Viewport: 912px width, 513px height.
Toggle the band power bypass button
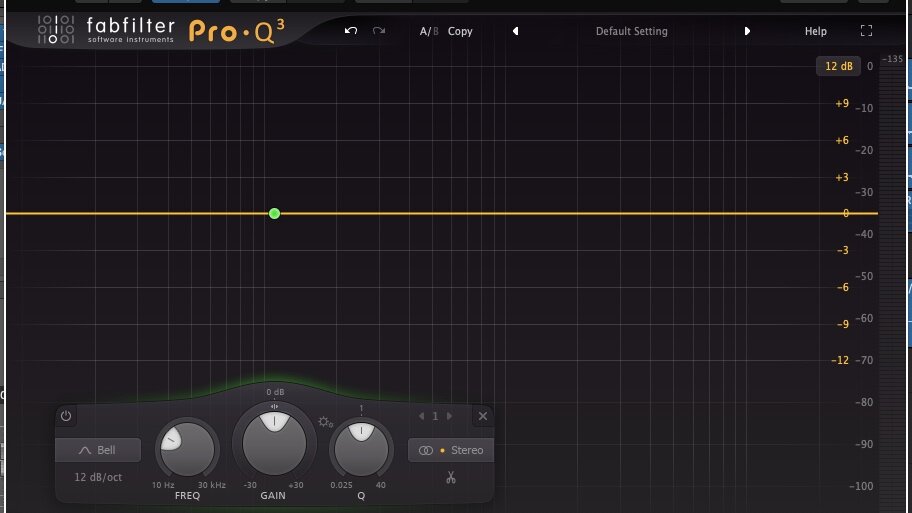[66, 416]
